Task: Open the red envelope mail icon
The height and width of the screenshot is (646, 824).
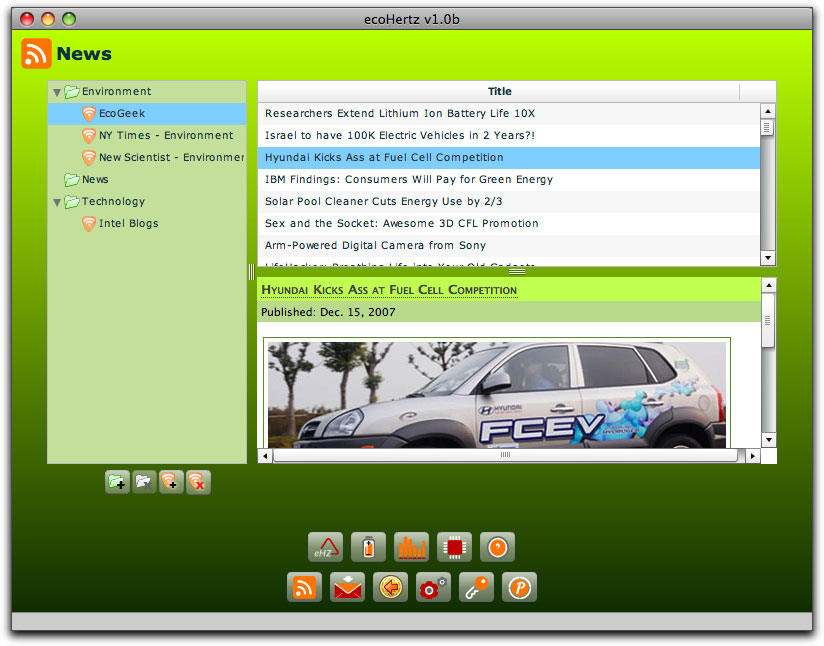Action: click(x=347, y=587)
